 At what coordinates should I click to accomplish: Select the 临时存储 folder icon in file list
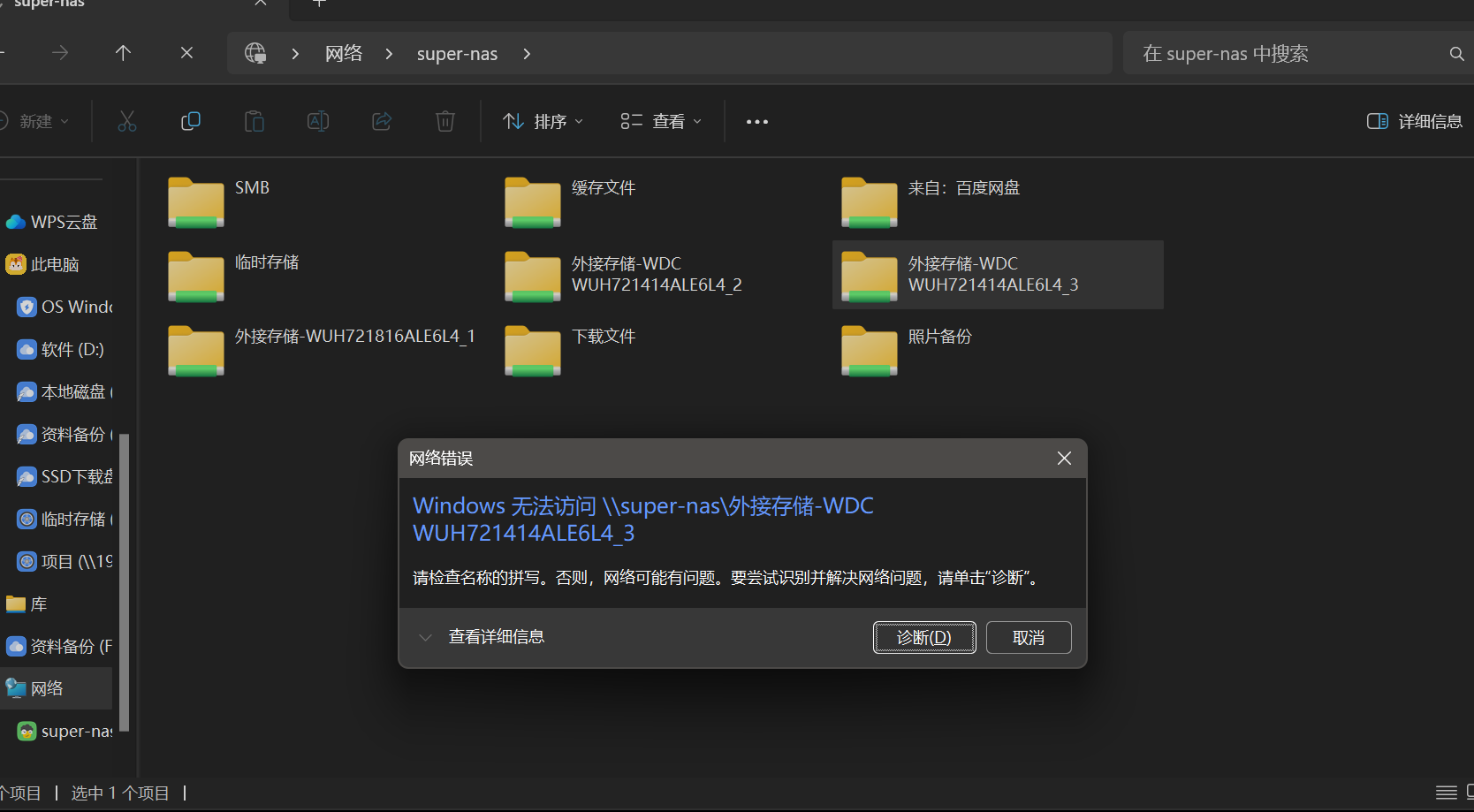[x=196, y=277]
